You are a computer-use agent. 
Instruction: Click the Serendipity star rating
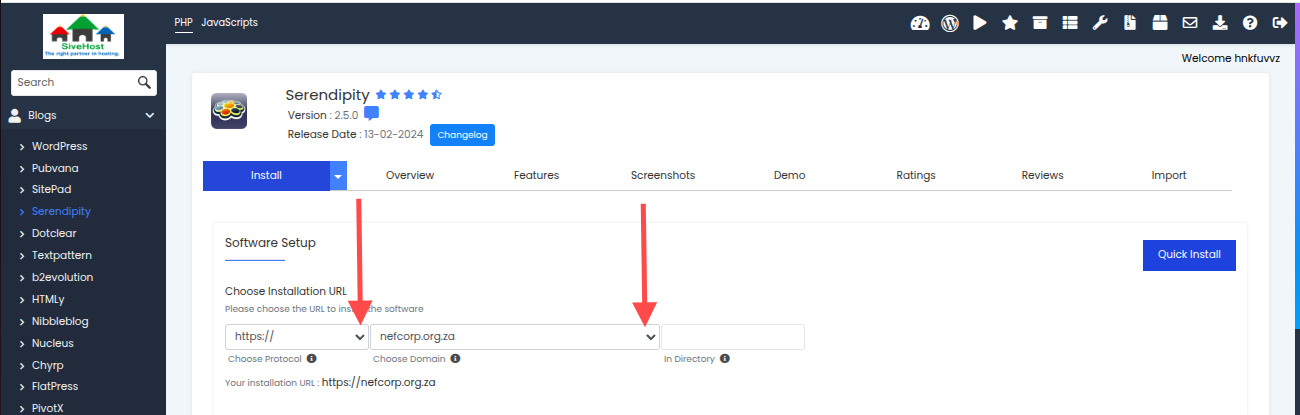[409, 95]
